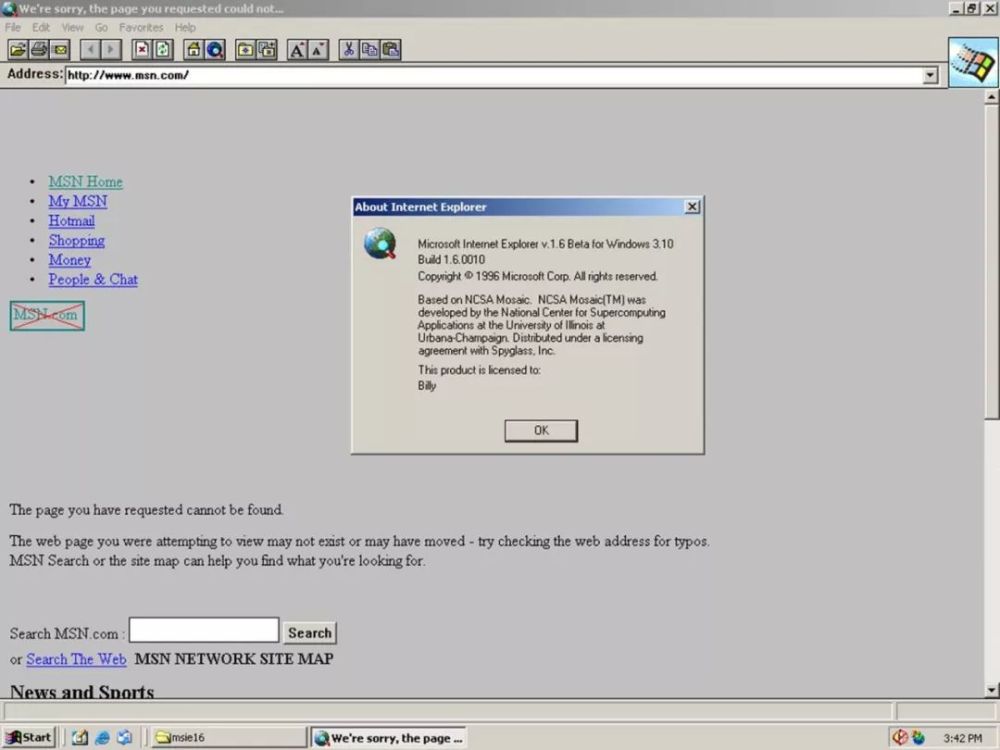Open the Hotmail link
The height and width of the screenshot is (750, 1000).
71,221
